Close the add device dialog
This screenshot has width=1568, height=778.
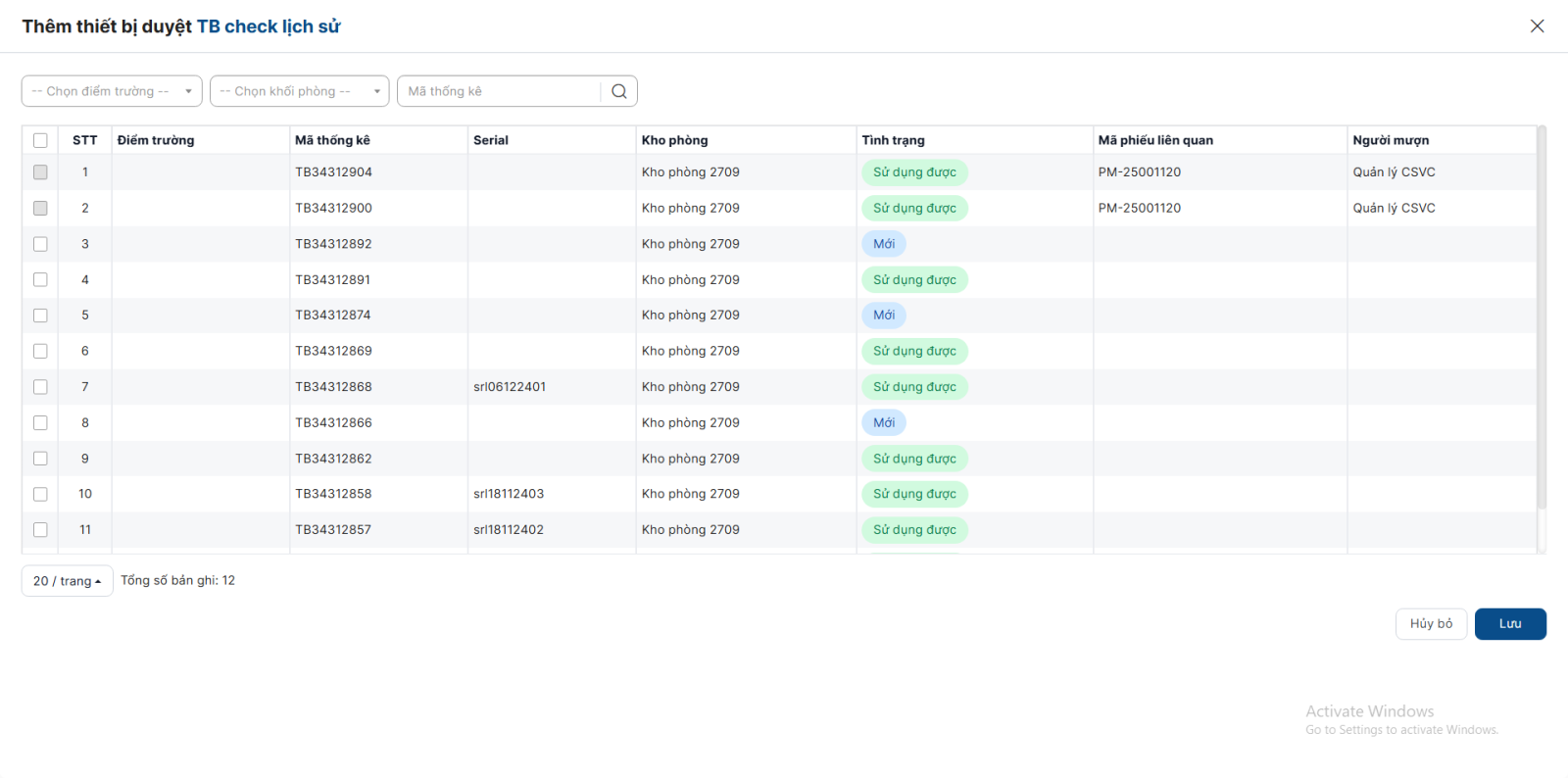[x=1537, y=26]
